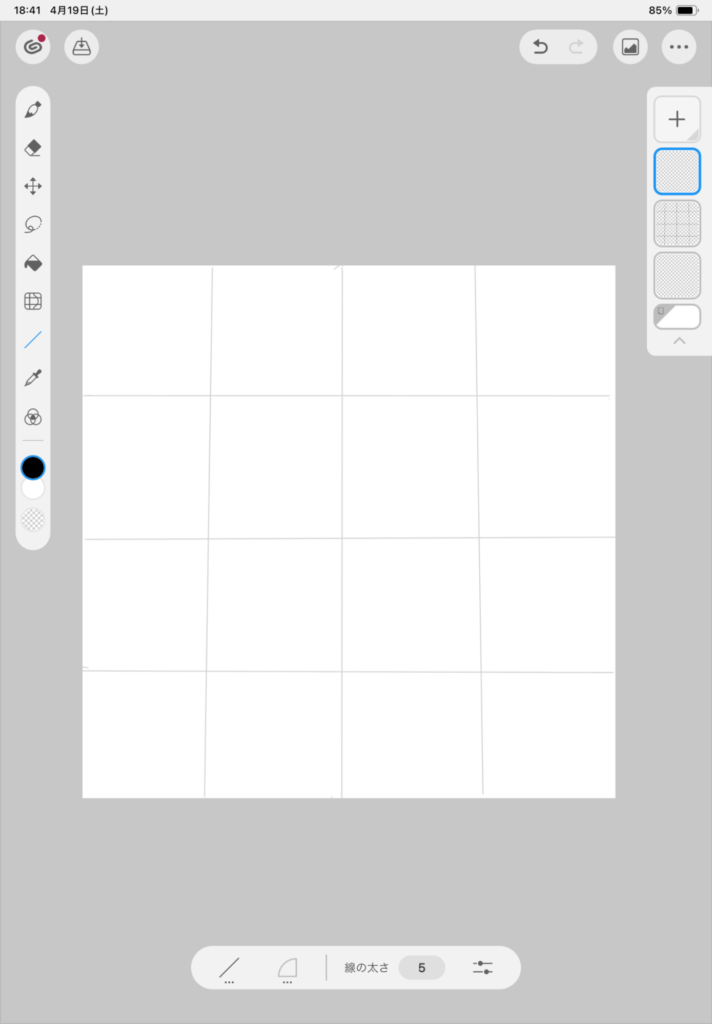Select the Eraser tool
Screen dimensions: 712x1024
coord(33,148)
